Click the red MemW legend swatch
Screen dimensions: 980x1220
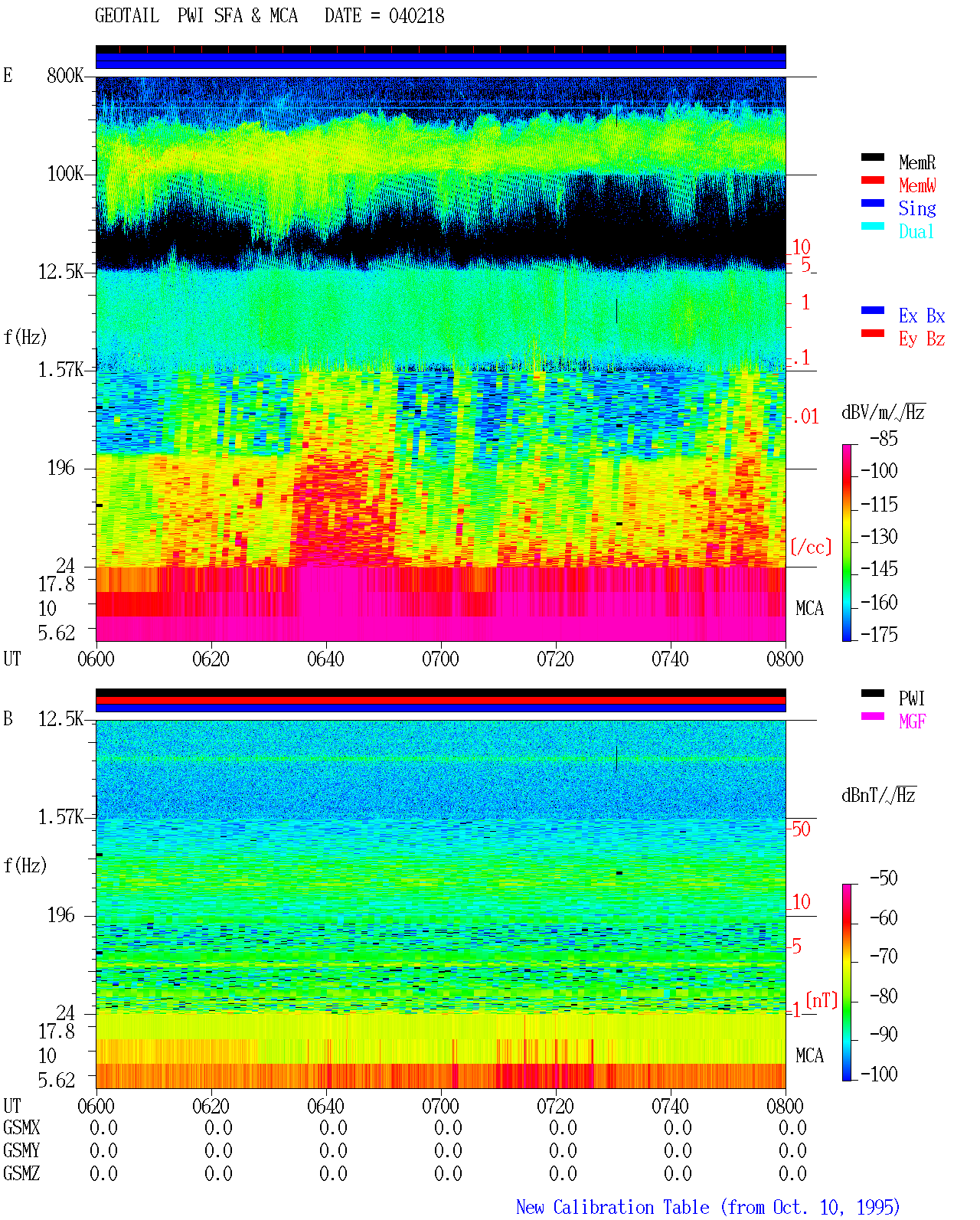[x=873, y=180]
